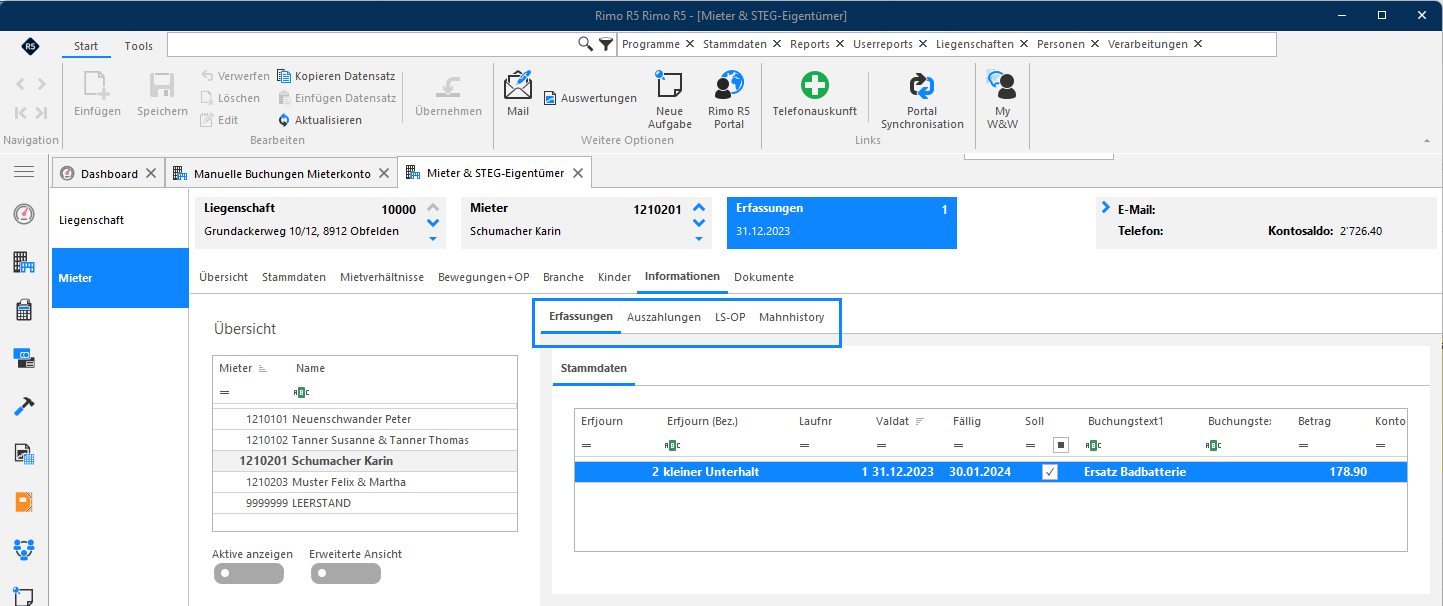Viewport: 1443px width, 606px height.
Task: Go to previous Liegenschaft with up arrow
Action: (433, 208)
